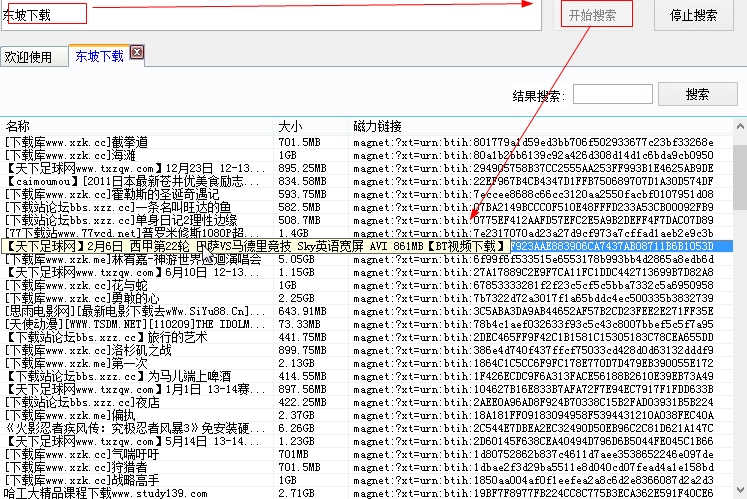Click the 停止搜索 button
The image size is (747, 499).
693,15
